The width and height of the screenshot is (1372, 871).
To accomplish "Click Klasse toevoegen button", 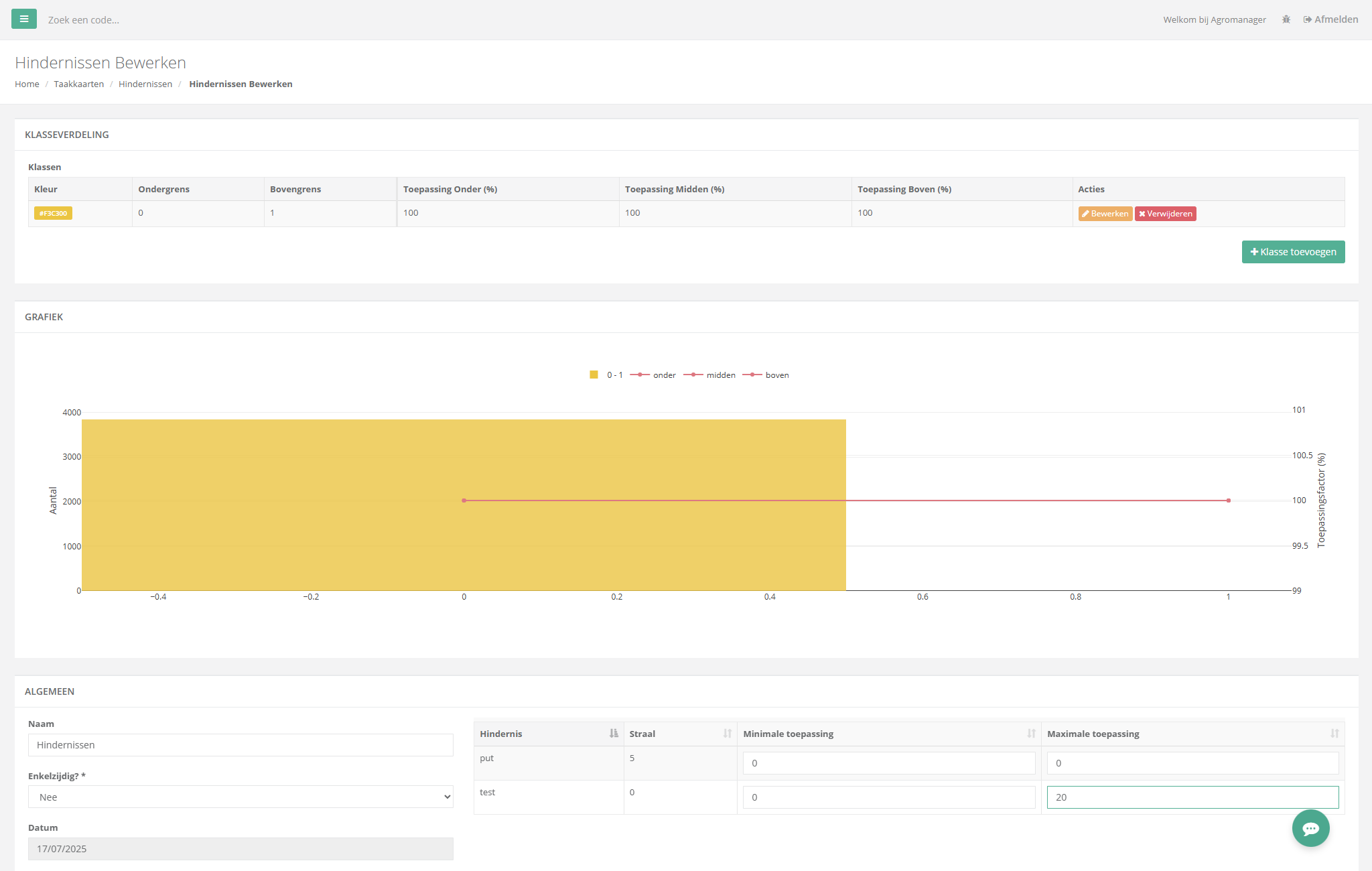I will point(1293,252).
